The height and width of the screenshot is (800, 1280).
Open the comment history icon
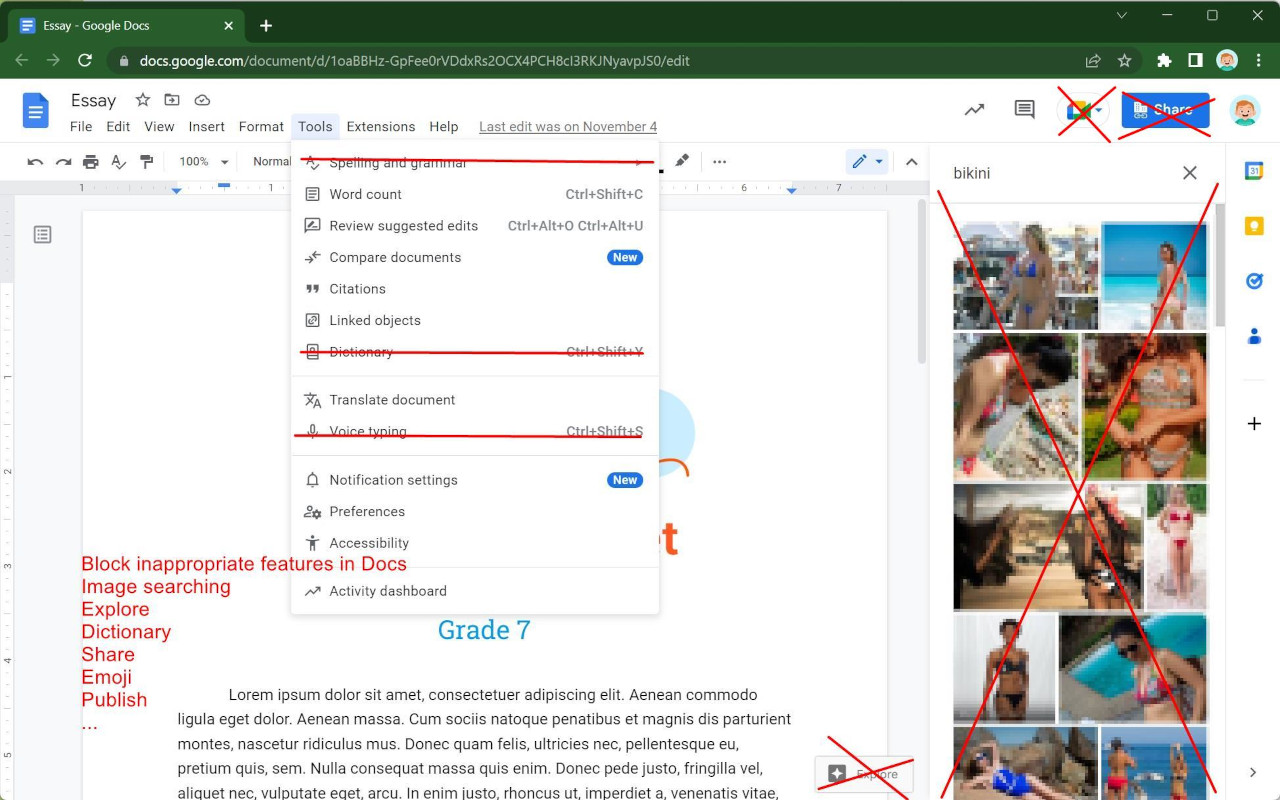[x=1024, y=110]
